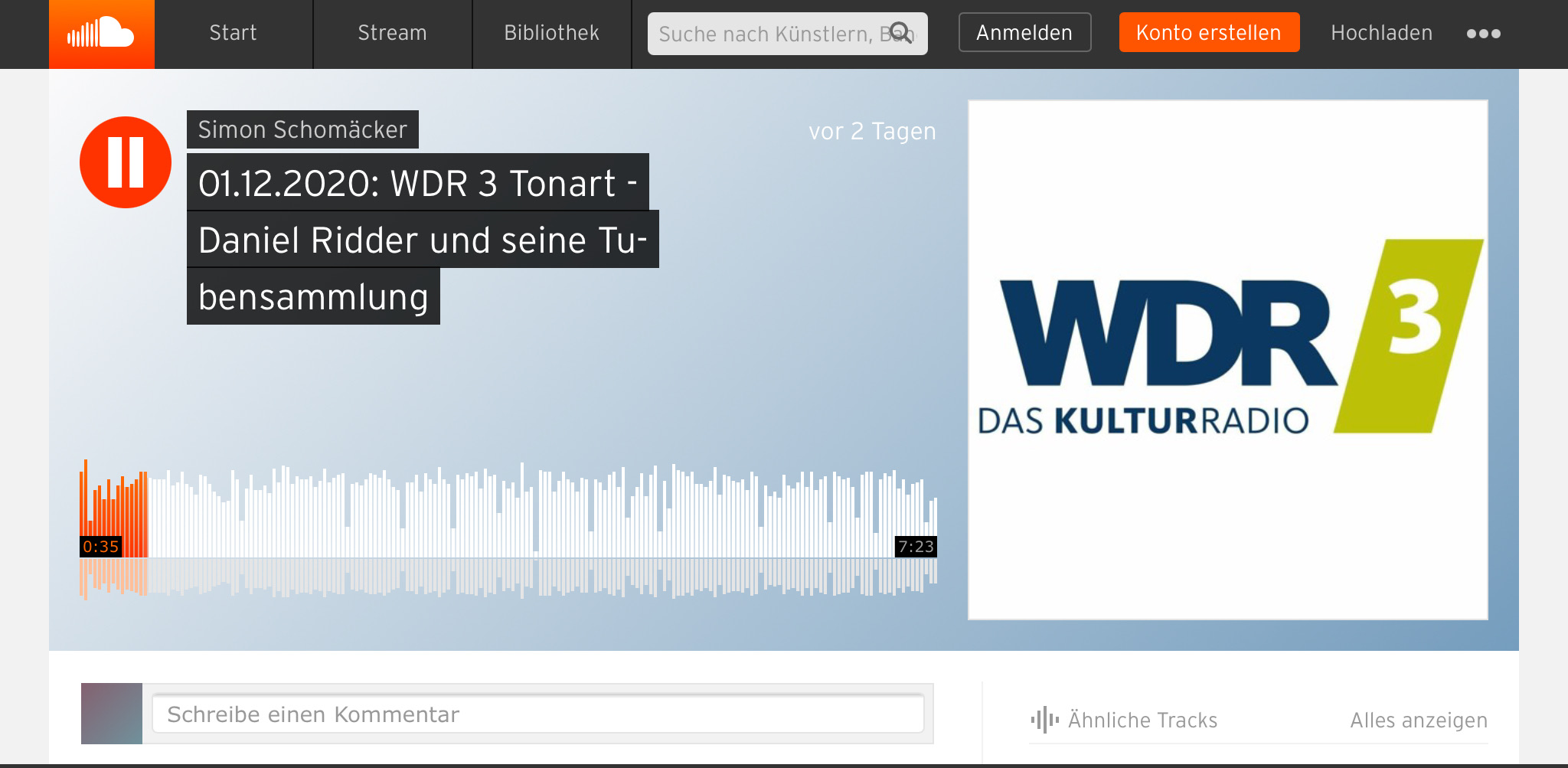Open Simon Schomäcker's profile
This screenshot has width=1568, height=768.
point(302,129)
